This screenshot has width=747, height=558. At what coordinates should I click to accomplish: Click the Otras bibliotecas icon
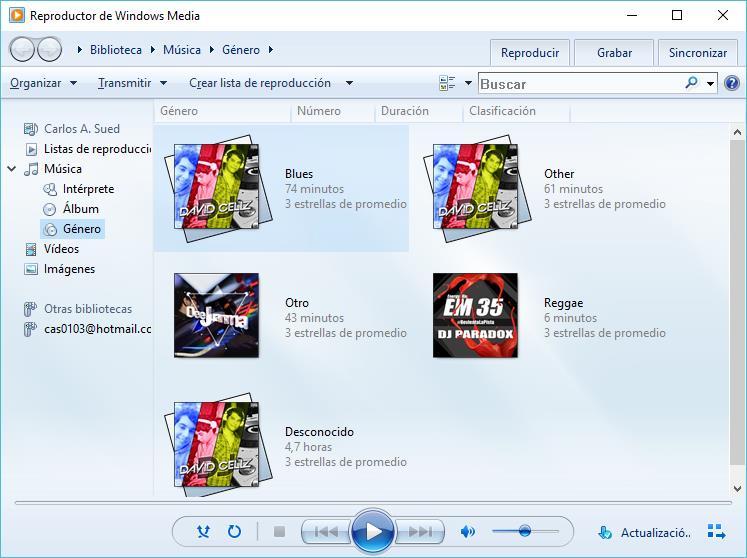coord(30,309)
